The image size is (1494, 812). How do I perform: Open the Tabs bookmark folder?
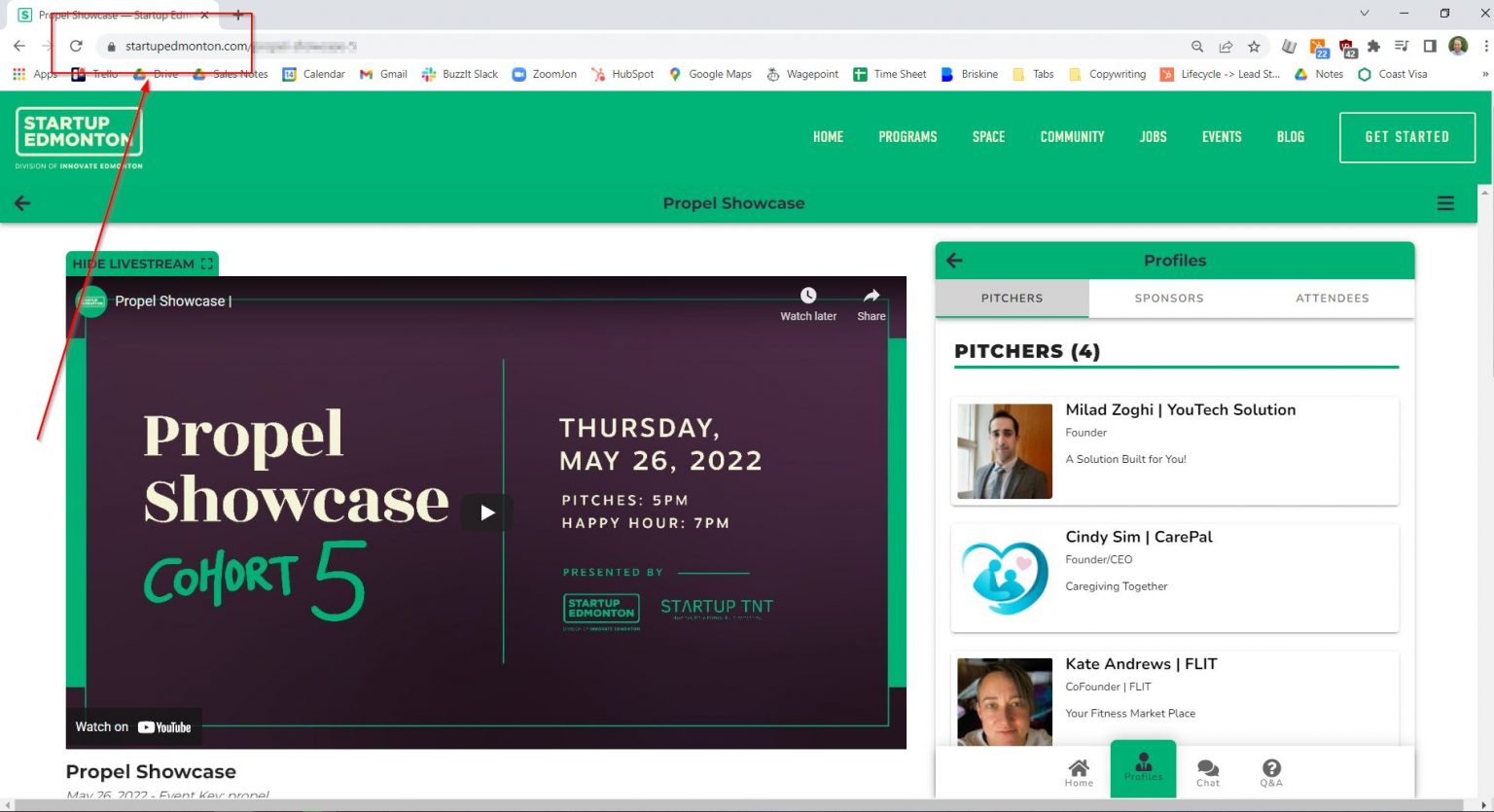coord(1033,74)
